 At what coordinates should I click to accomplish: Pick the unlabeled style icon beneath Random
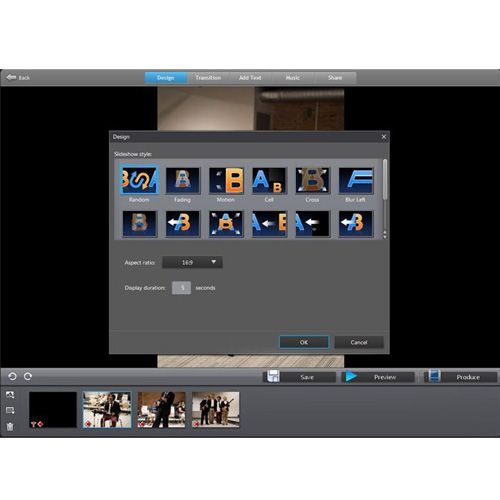click(139, 223)
